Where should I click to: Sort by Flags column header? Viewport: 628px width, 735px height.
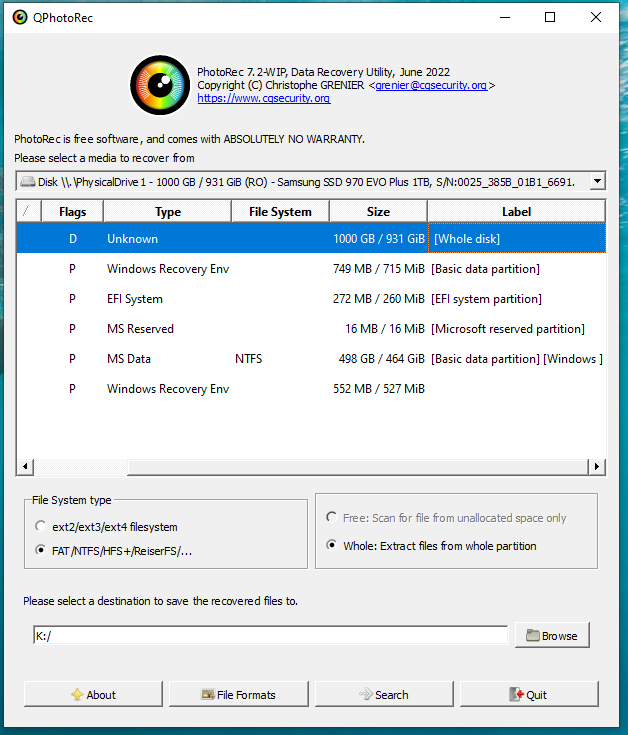[x=72, y=211]
